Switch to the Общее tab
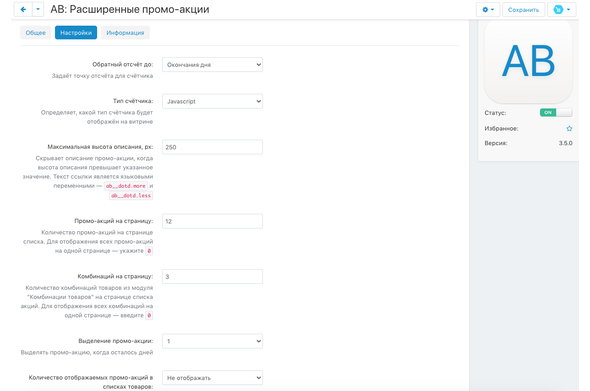Image resolution: width=590 pixels, height=391 pixels. pos(35,33)
